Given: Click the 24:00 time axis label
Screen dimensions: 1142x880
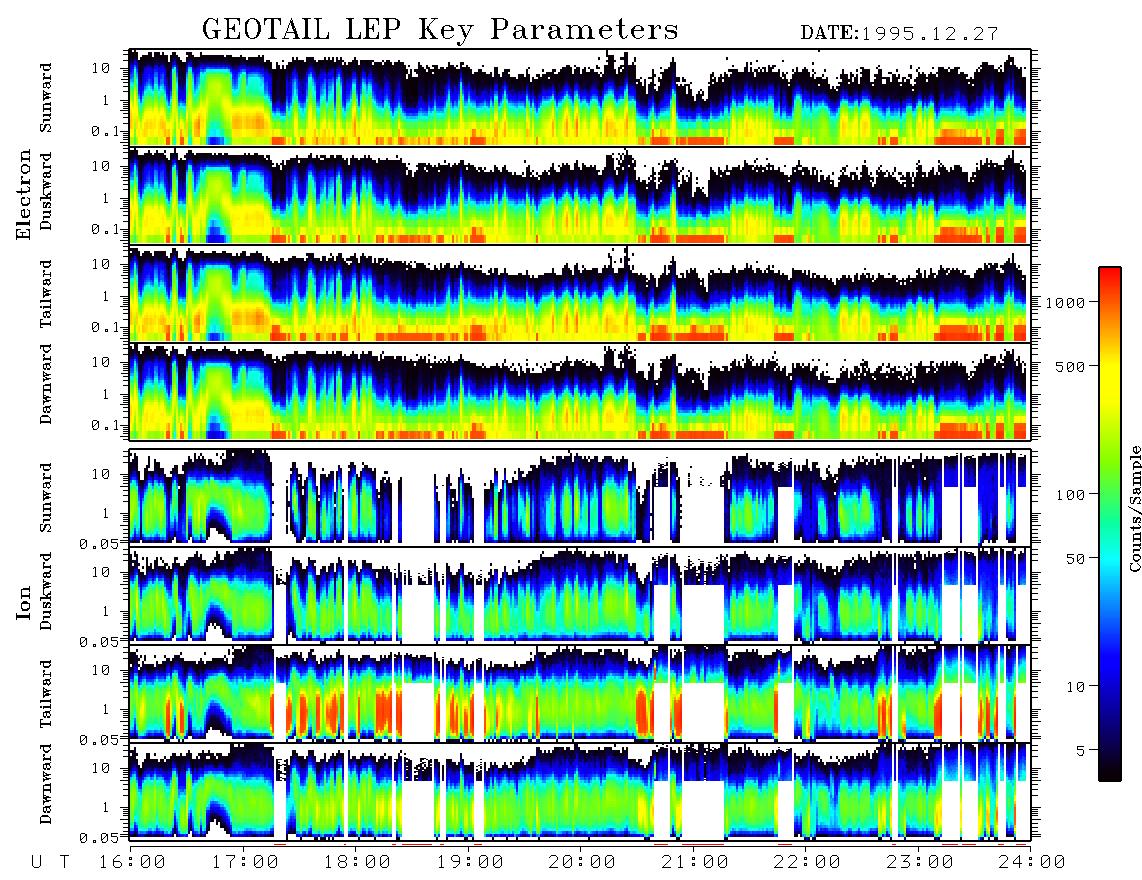Looking at the screenshot, I should click(1032, 863).
